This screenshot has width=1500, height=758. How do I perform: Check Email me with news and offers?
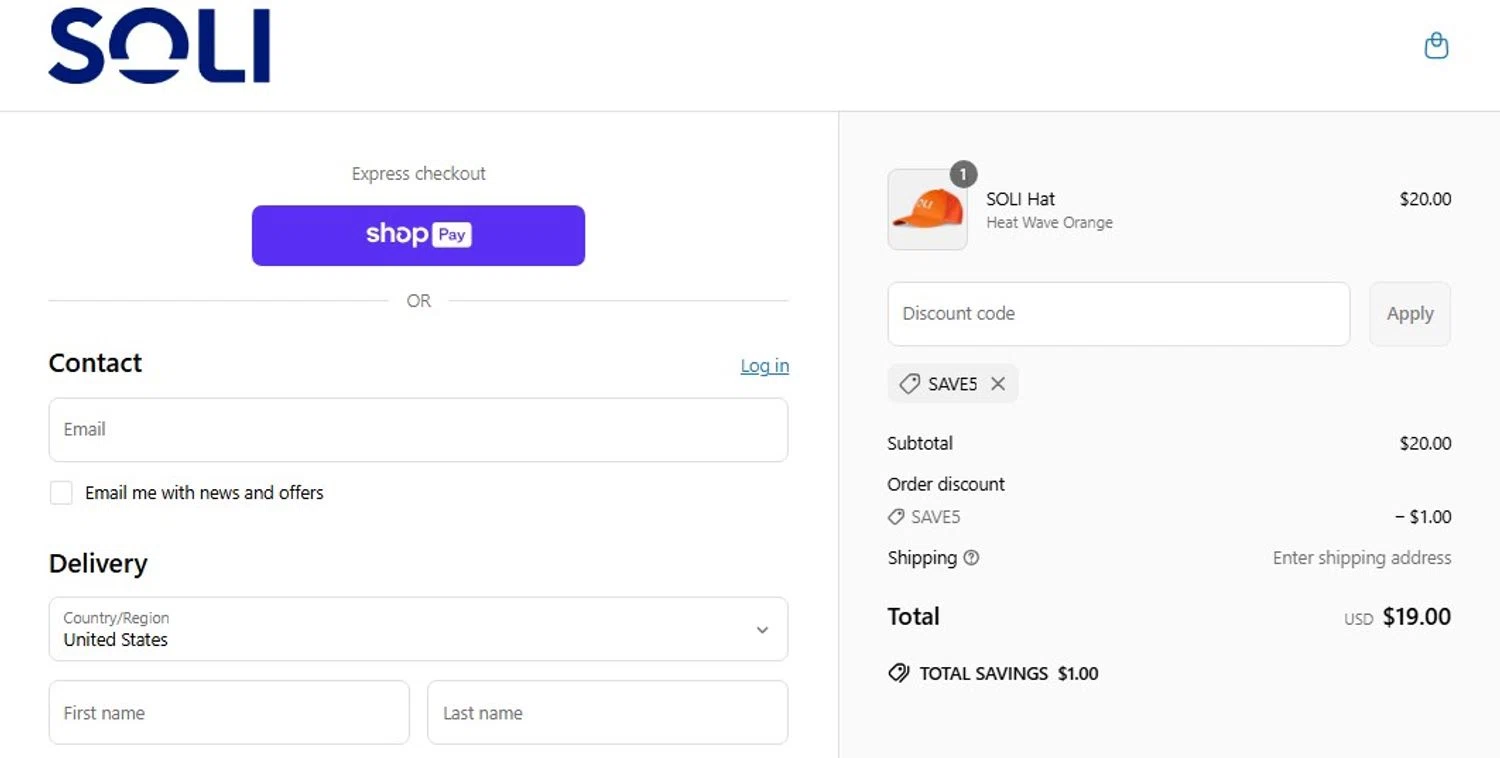(61, 492)
